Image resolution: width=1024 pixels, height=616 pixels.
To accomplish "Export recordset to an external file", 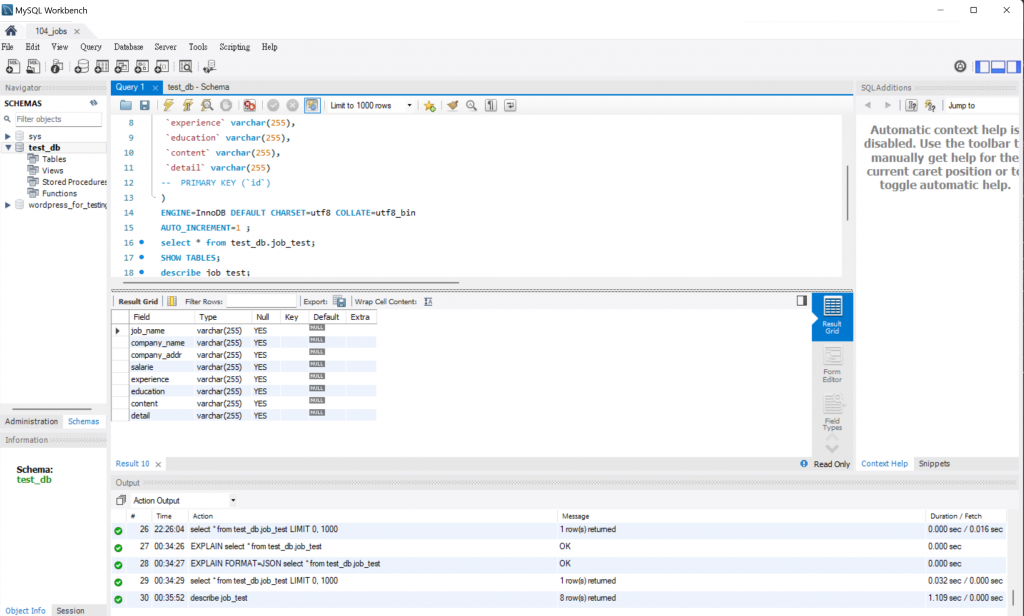I will click(340, 301).
